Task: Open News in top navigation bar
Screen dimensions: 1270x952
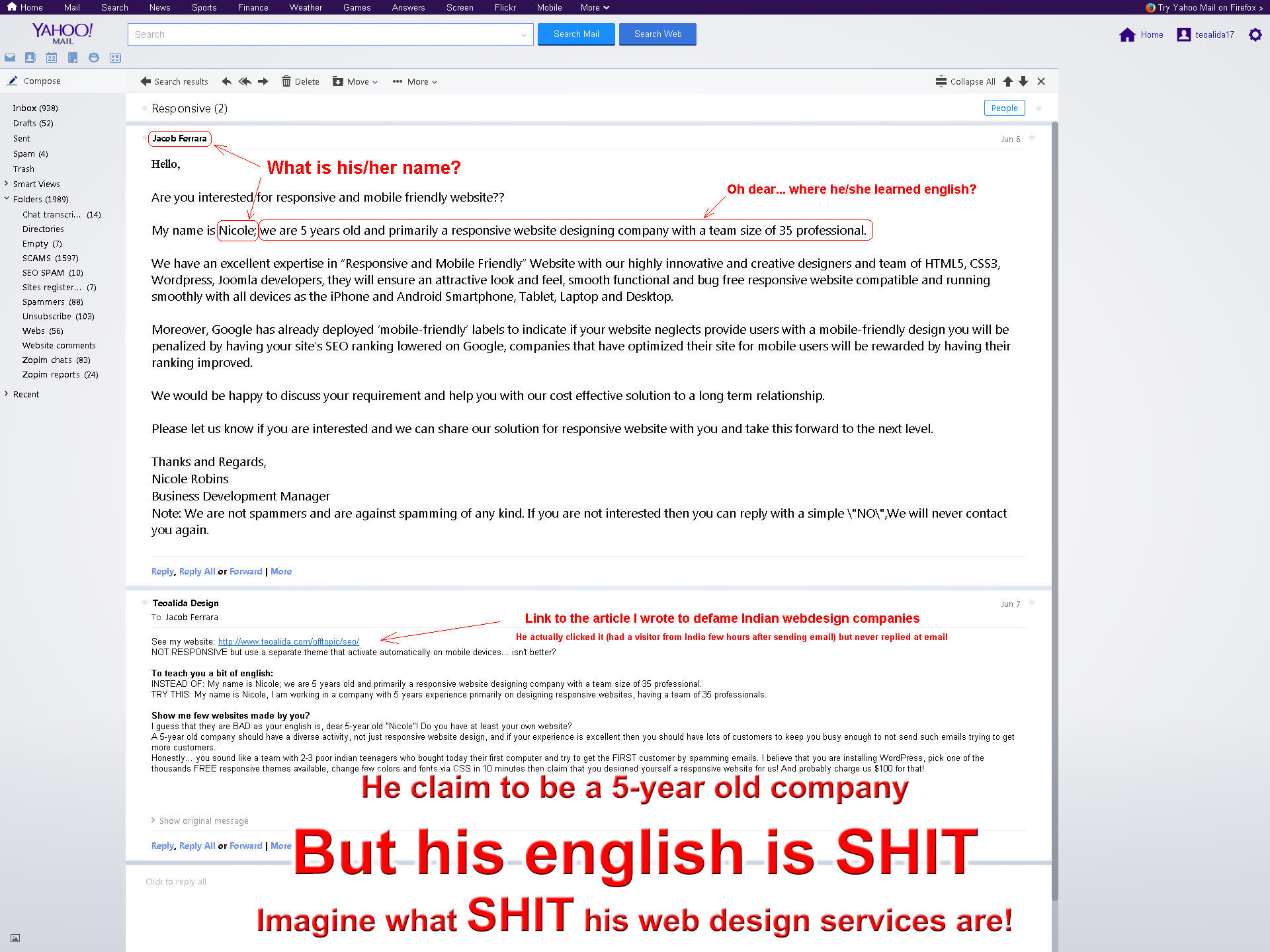Action: [x=160, y=7]
